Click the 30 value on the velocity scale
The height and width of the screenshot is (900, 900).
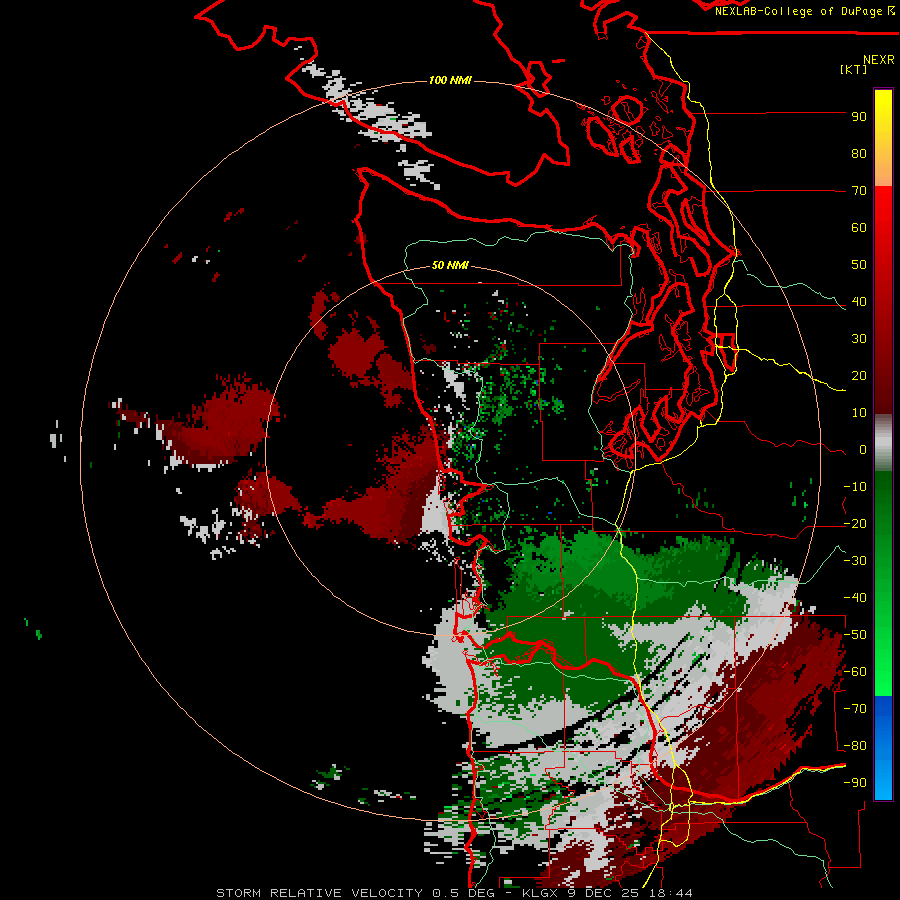859,339
